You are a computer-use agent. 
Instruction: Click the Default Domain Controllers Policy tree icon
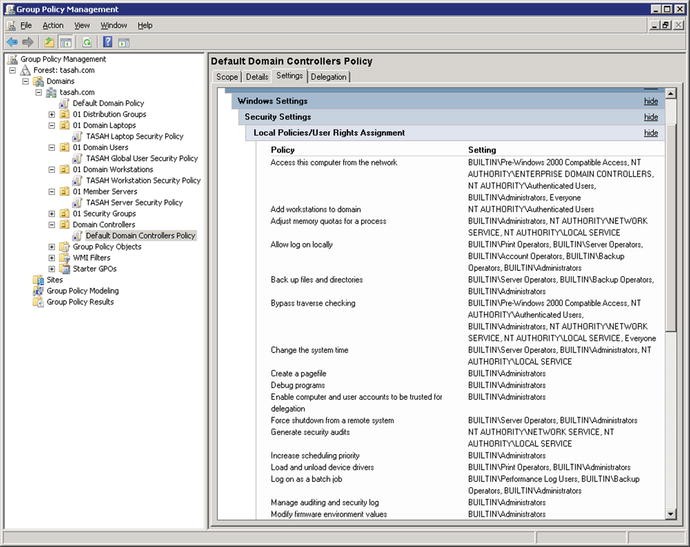click(x=77, y=235)
